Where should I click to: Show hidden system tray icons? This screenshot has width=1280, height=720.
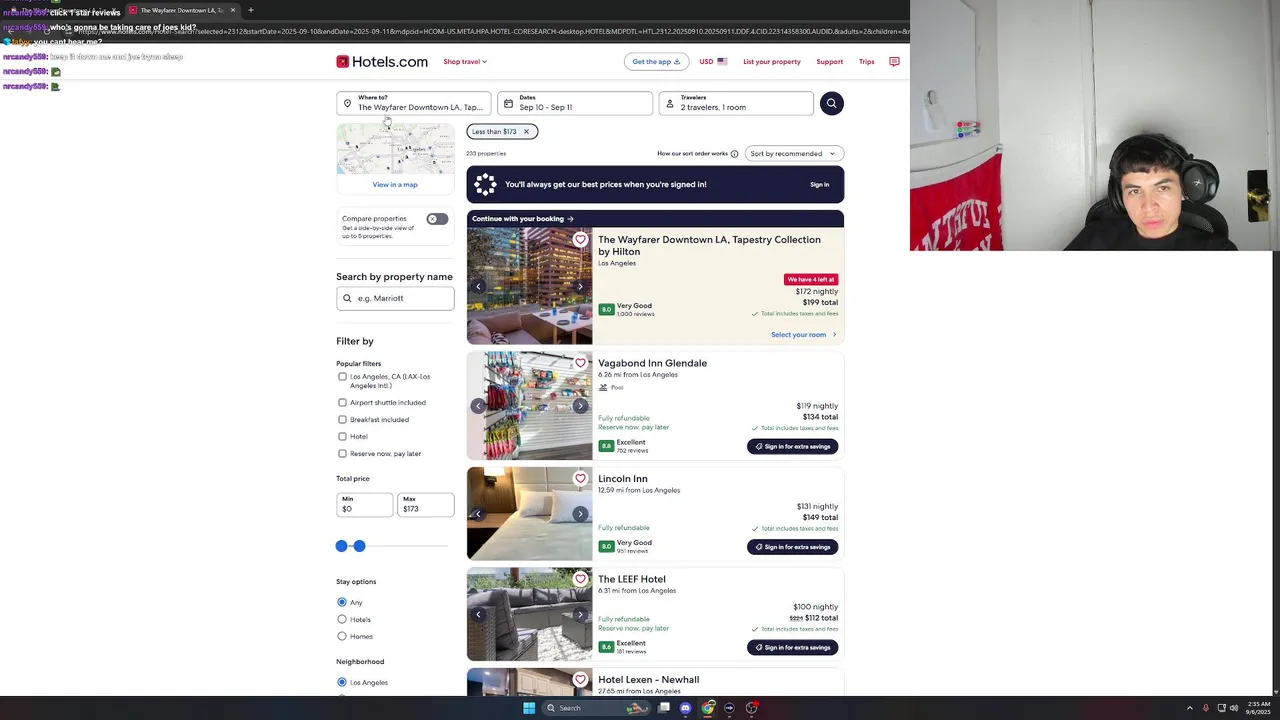(1190, 708)
